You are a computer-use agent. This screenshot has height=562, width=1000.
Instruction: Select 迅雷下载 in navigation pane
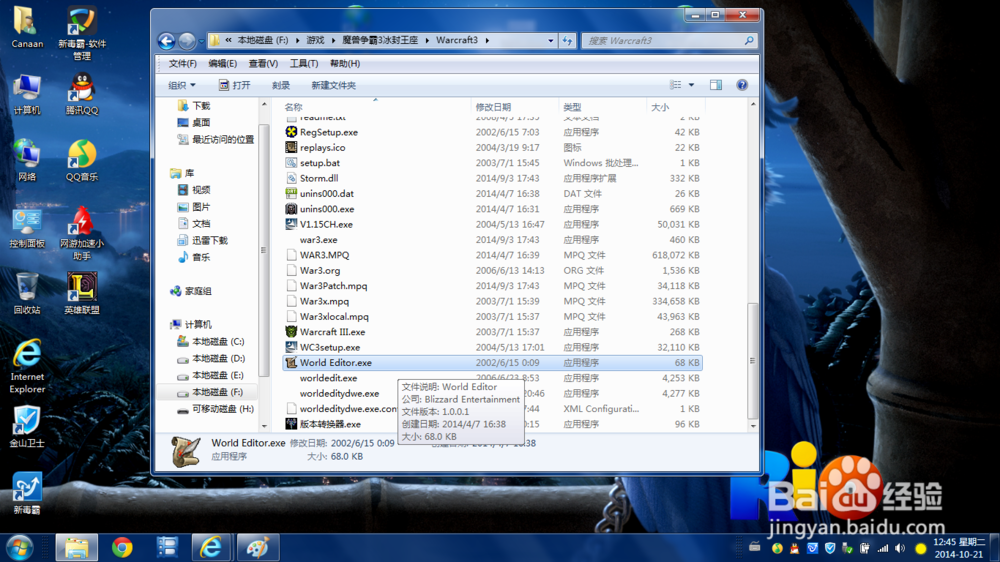pos(210,240)
